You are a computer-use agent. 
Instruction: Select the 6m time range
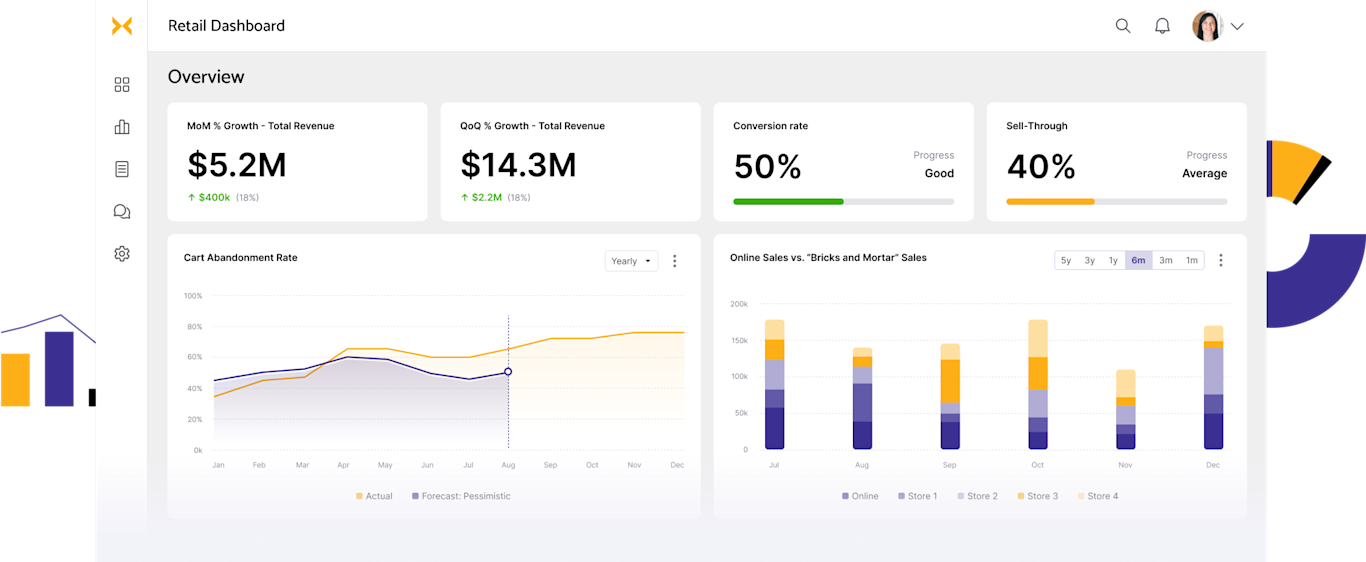pos(1138,260)
